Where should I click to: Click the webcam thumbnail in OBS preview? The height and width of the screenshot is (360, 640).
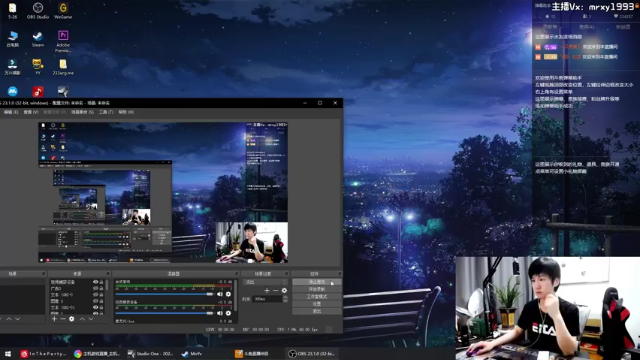pos(251,242)
